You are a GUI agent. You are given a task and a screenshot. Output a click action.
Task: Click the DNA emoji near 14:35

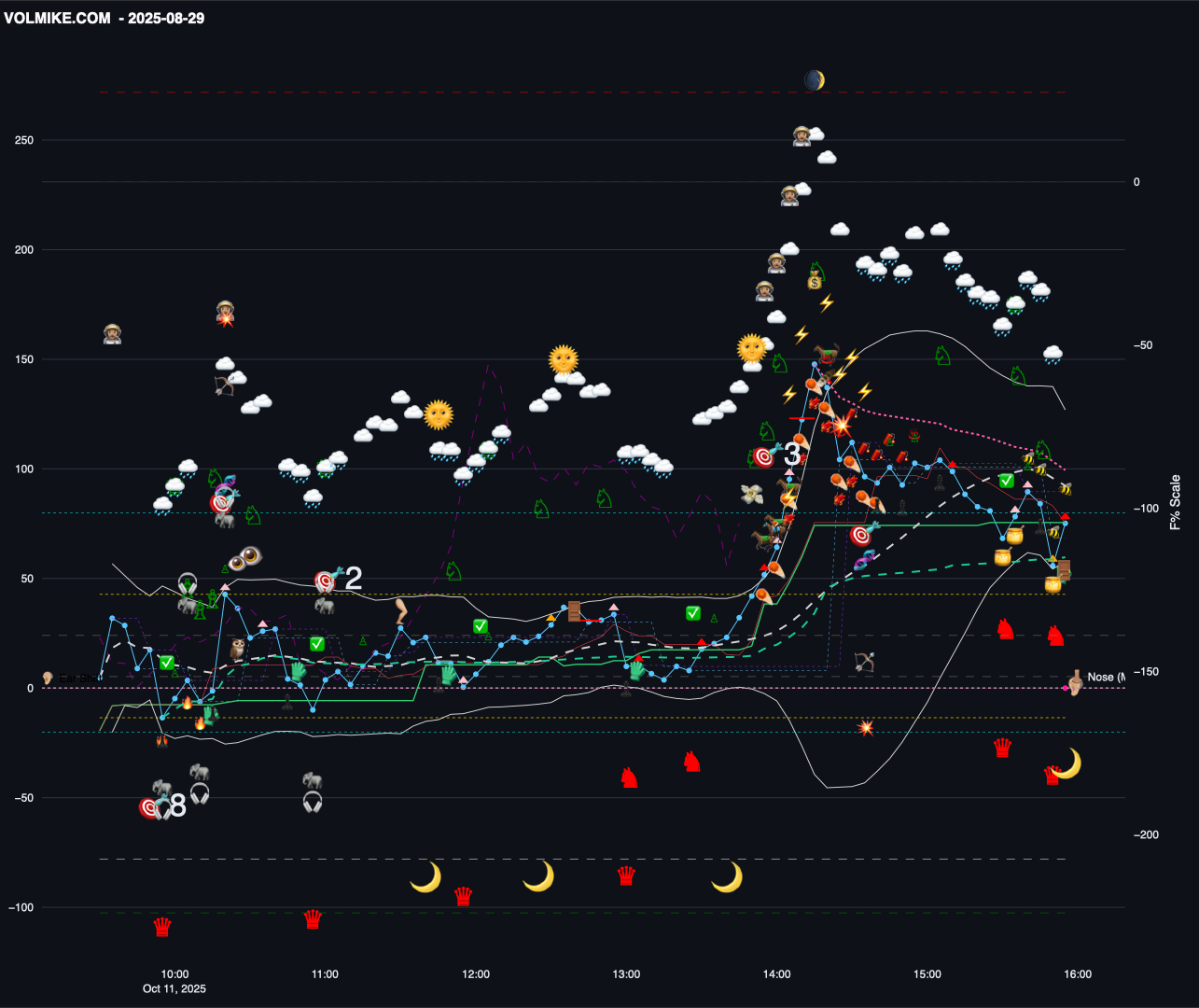click(x=865, y=561)
